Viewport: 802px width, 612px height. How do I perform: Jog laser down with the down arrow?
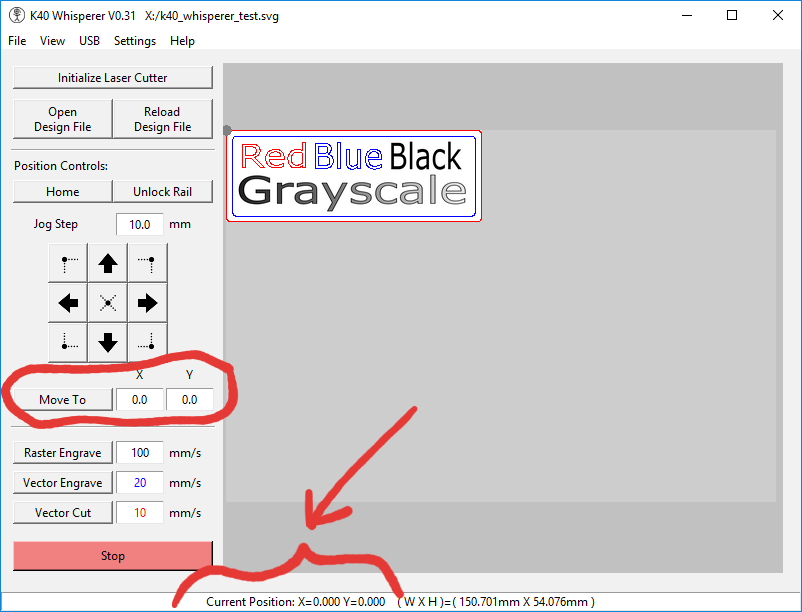[x=107, y=343]
